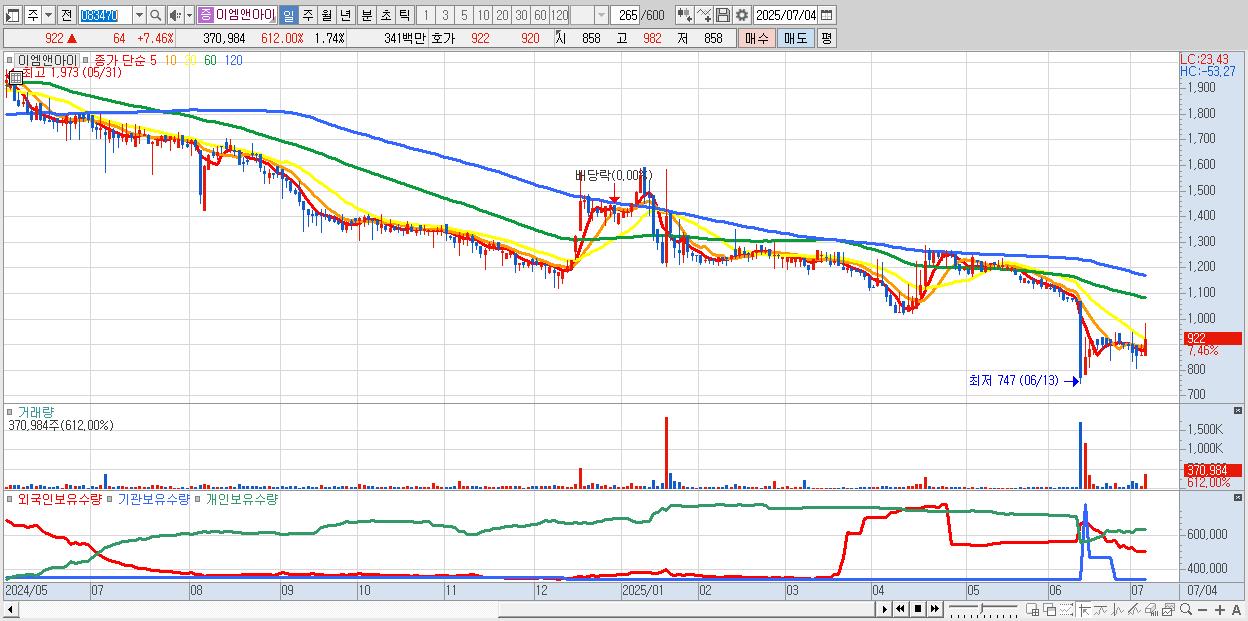Click the crosshair cursor tool icon
The width and height of the screenshot is (1248, 621).
[1084, 609]
